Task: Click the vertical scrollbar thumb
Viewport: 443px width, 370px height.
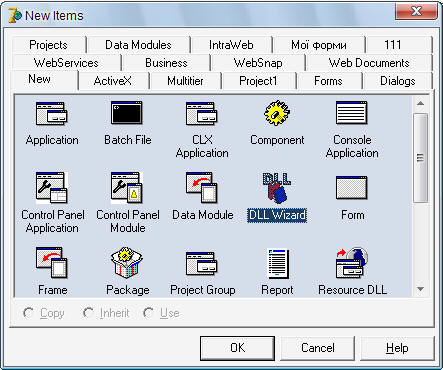Action: (x=421, y=158)
